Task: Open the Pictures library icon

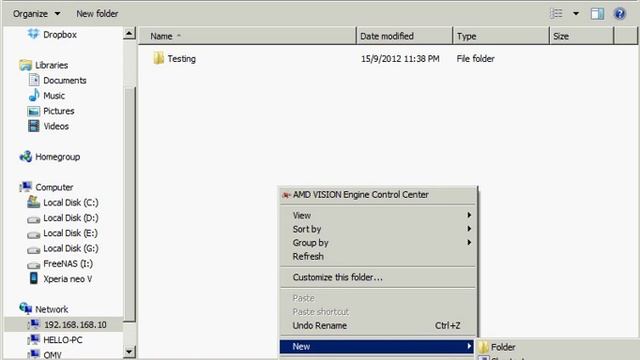Action: [33, 111]
